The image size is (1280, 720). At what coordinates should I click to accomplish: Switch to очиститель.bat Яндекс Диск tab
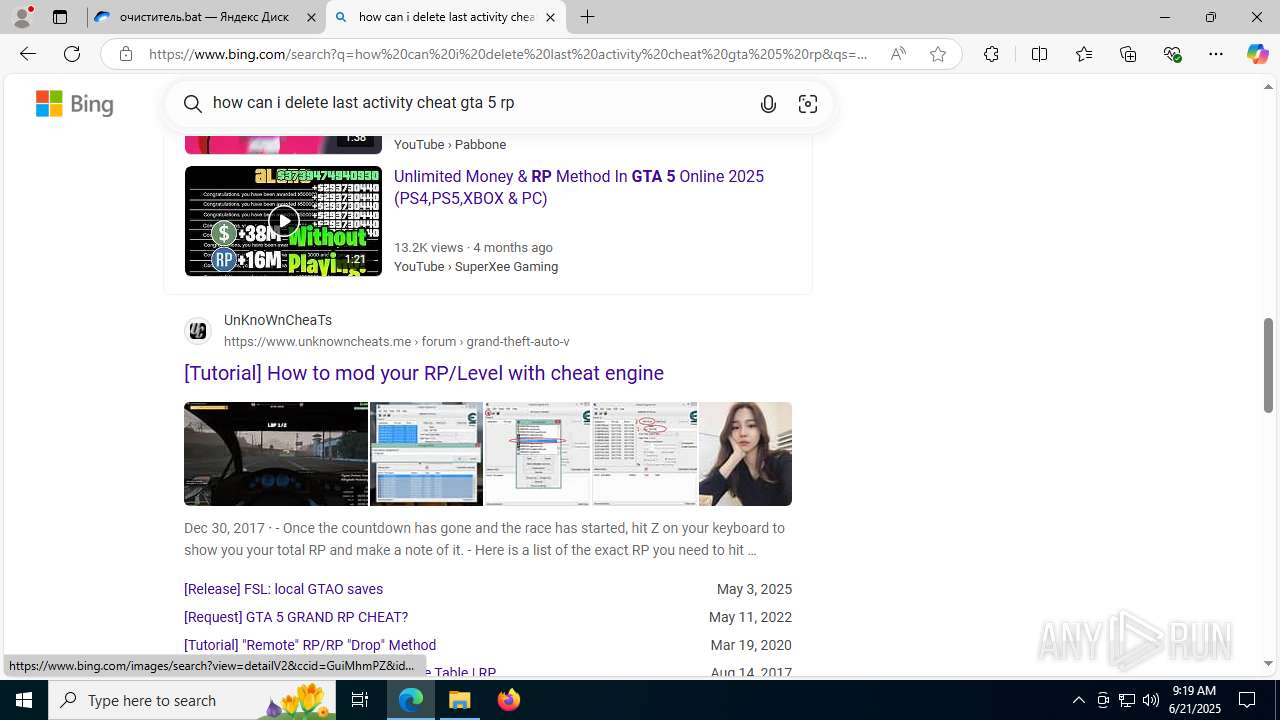point(207,17)
